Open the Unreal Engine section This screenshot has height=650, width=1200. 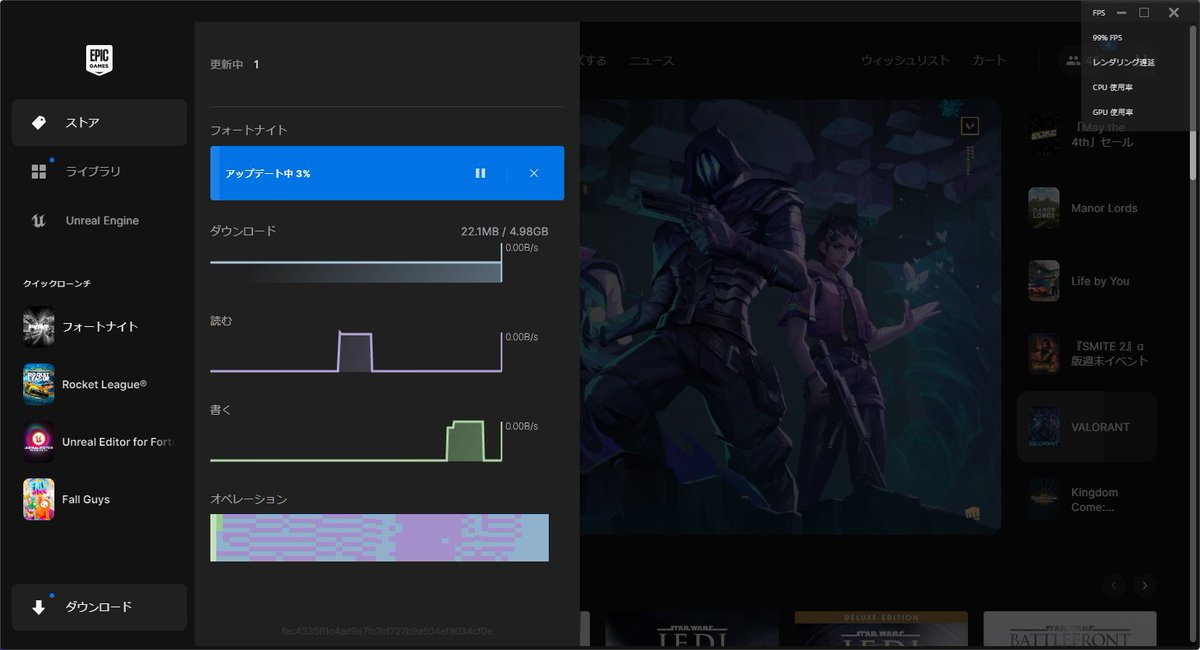pos(99,221)
